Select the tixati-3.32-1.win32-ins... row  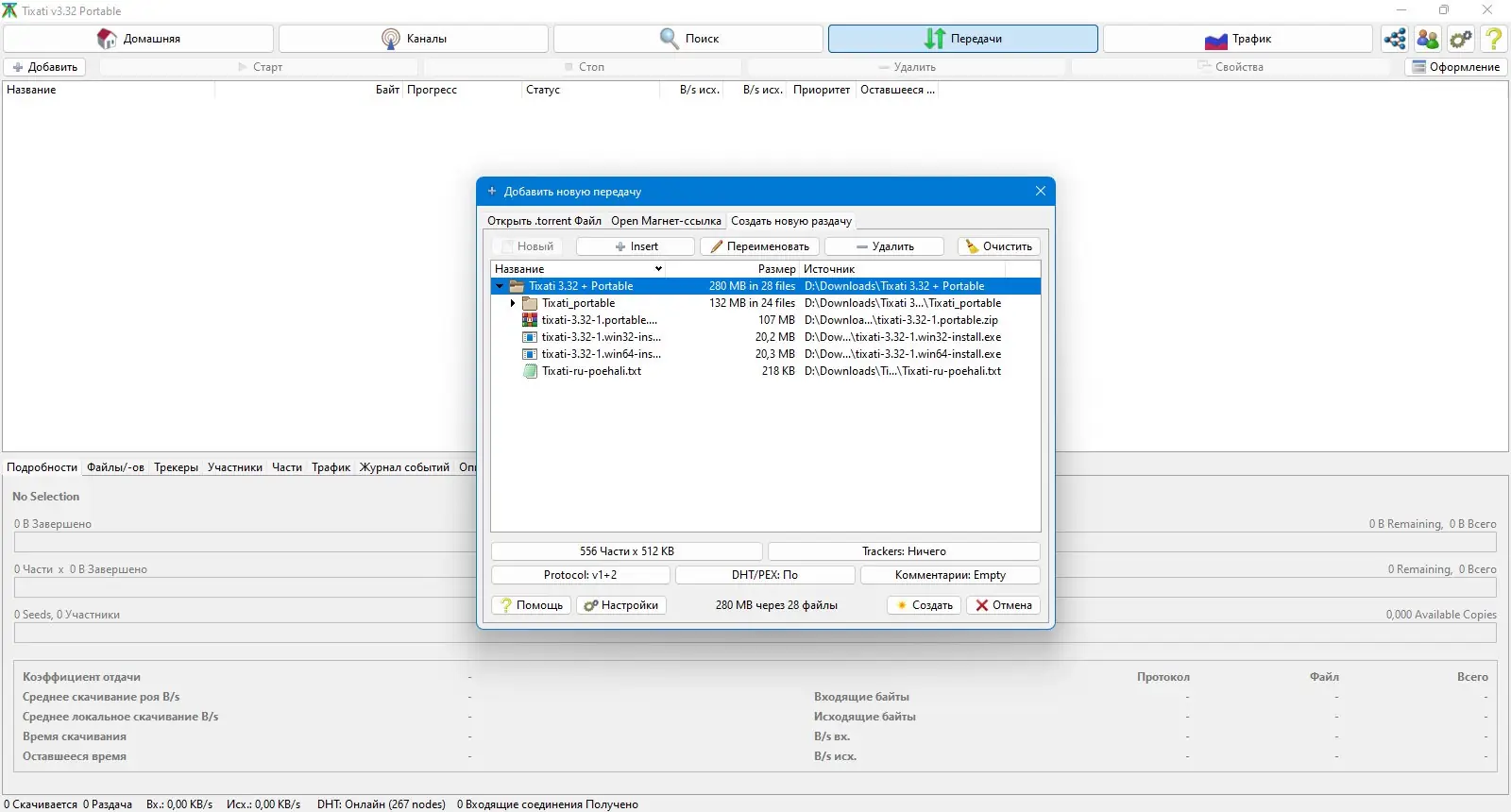tap(766, 337)
